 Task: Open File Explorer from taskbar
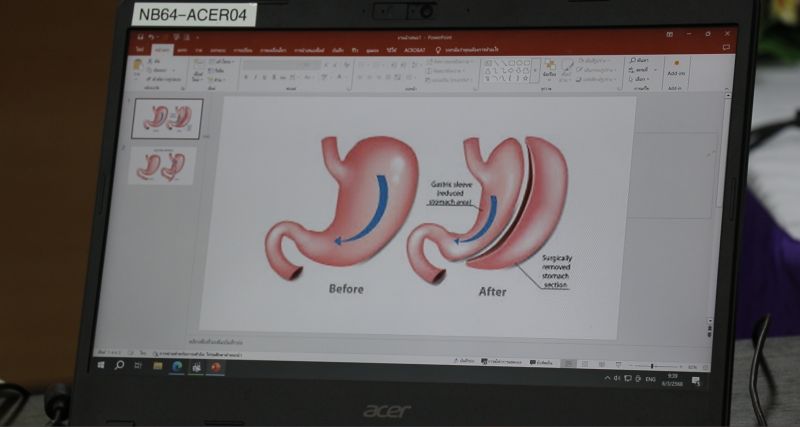click(158, 366)
